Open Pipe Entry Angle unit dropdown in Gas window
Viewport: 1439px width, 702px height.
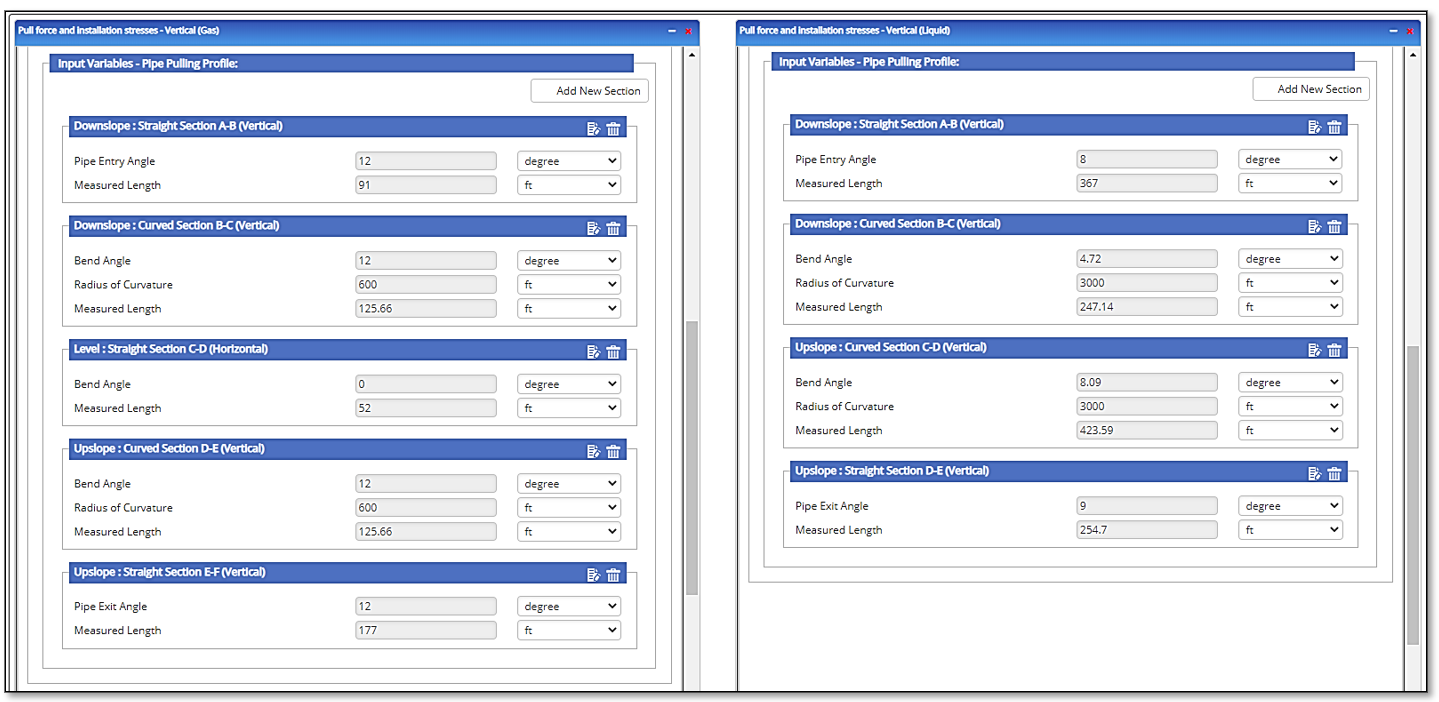[568, 161]
